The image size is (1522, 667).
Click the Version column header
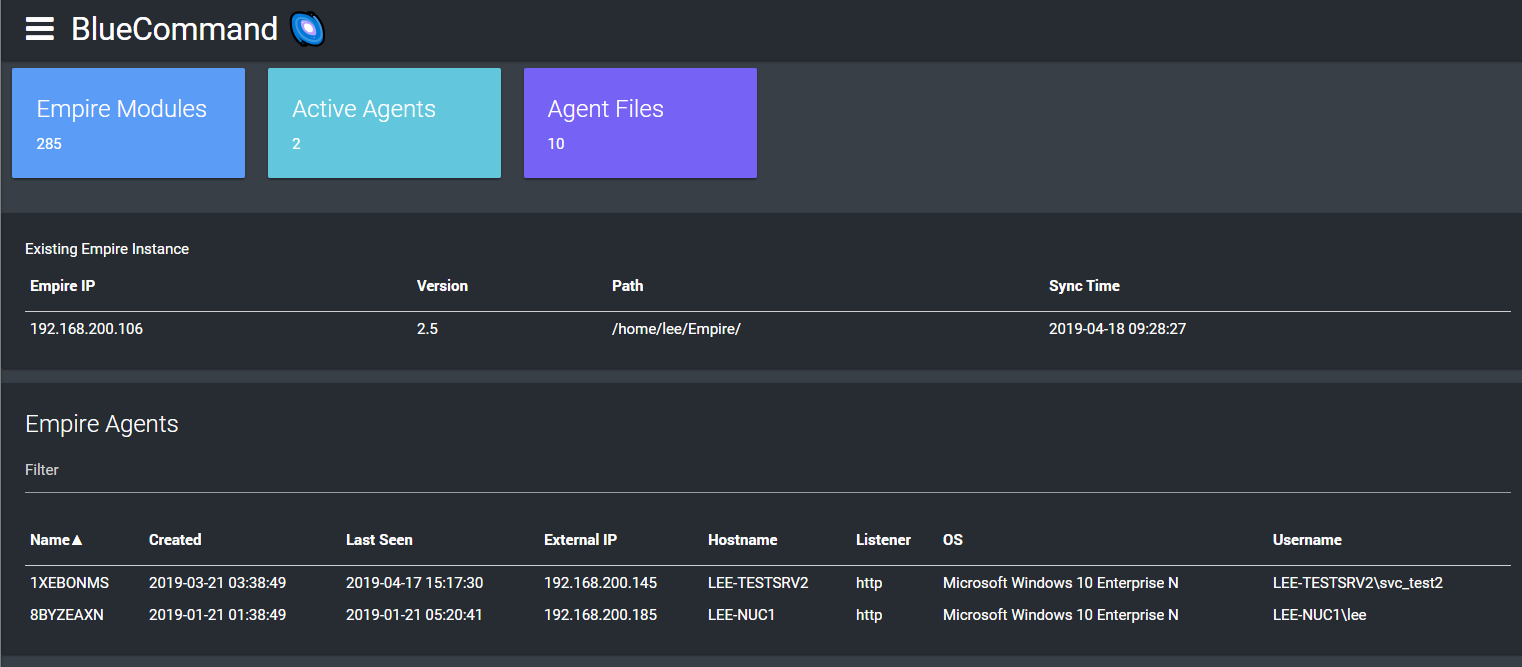click(x=442, y=286)
